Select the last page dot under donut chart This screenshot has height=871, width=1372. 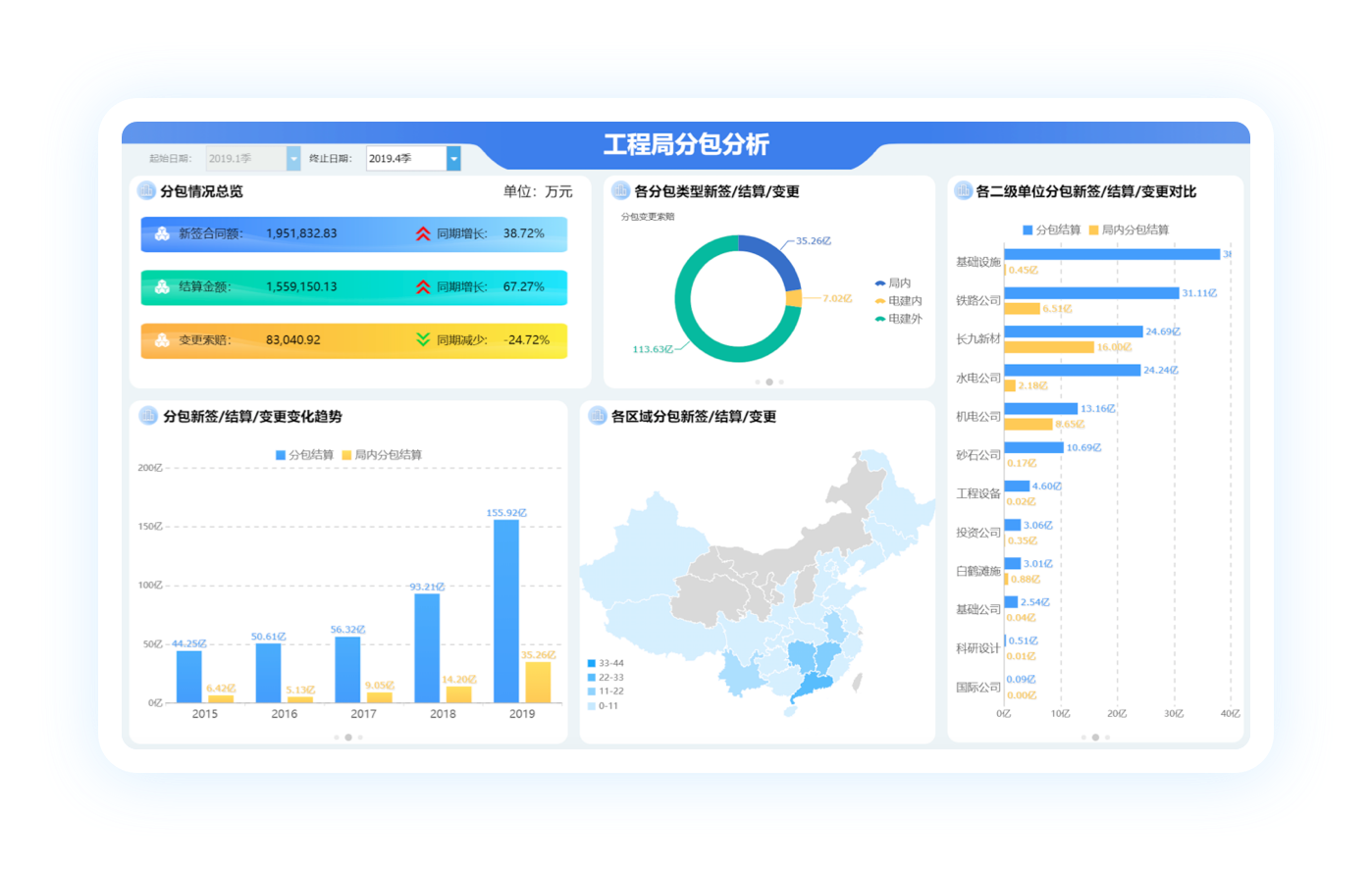pos(781,382)
